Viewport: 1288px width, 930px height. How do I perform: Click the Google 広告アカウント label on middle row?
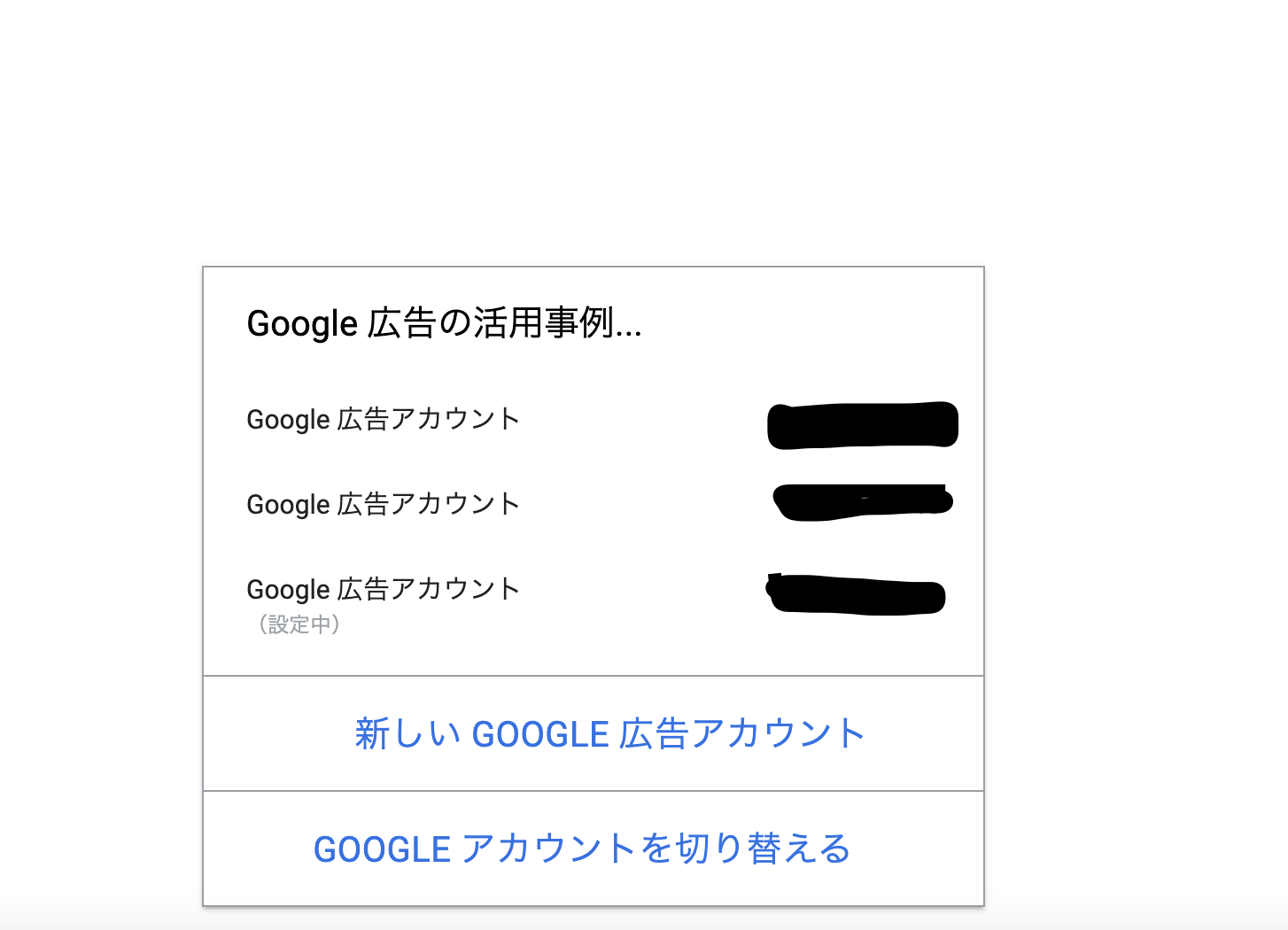[x=383, y=505]
